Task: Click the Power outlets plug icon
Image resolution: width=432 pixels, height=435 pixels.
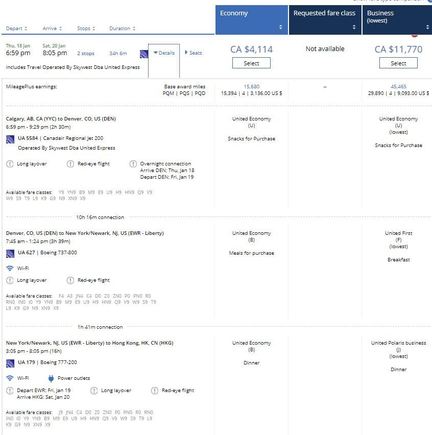Action: (x=51, y=378)
